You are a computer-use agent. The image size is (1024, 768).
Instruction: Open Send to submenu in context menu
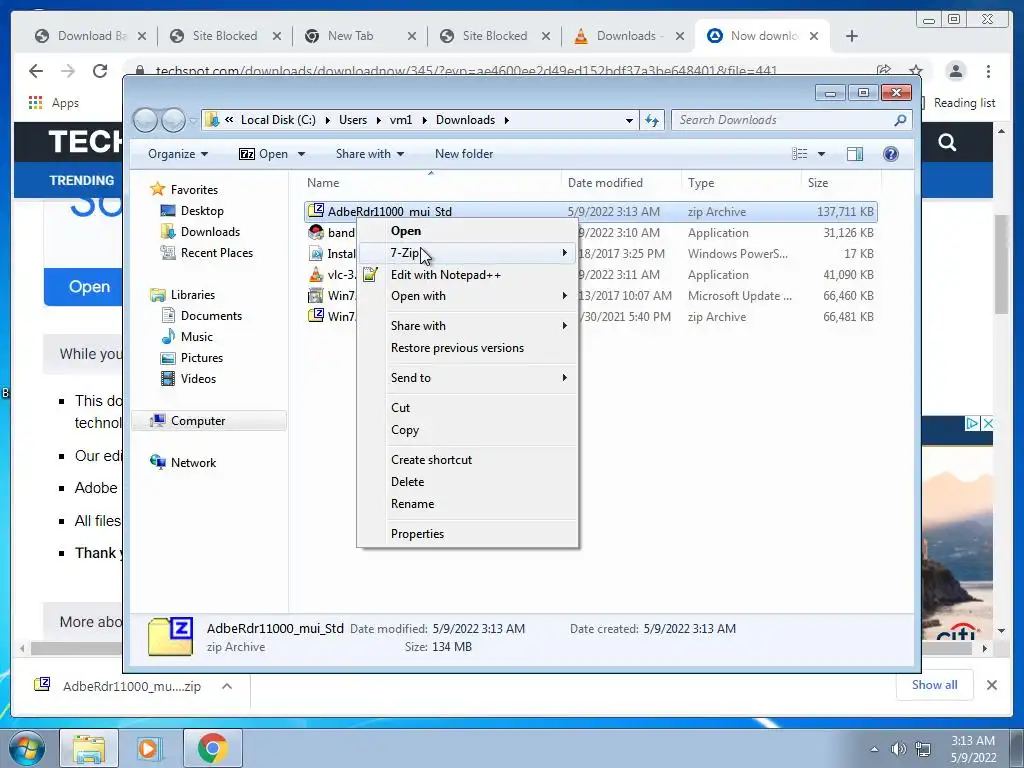click(x=467, y=378)
